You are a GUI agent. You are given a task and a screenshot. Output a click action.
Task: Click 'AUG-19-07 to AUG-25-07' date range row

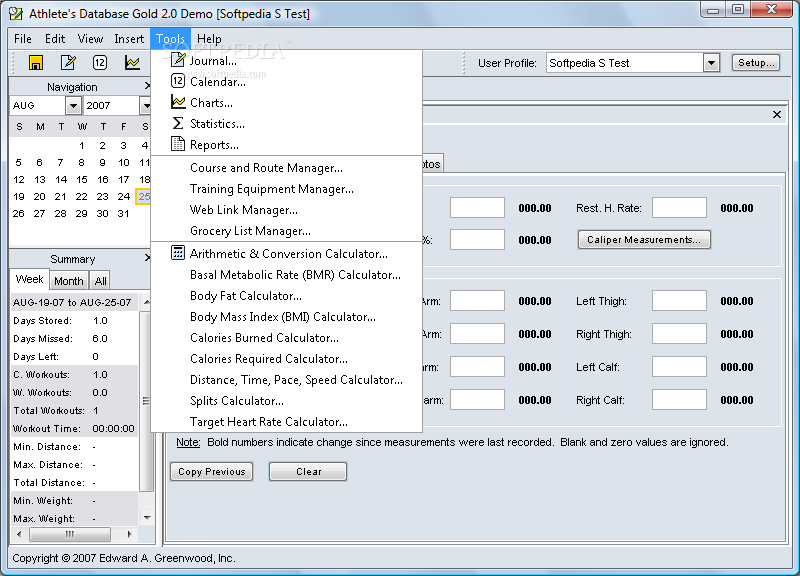tap(74, 302)
